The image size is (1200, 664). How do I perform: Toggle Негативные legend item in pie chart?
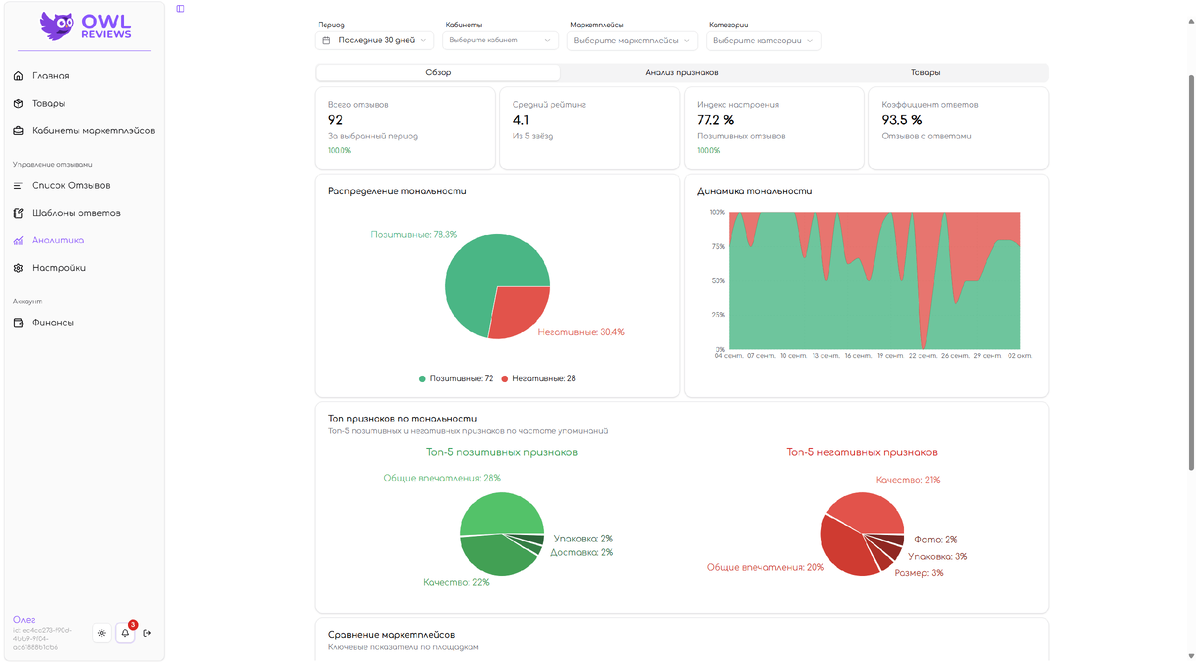pyautogui.click(x=538, y=379)
